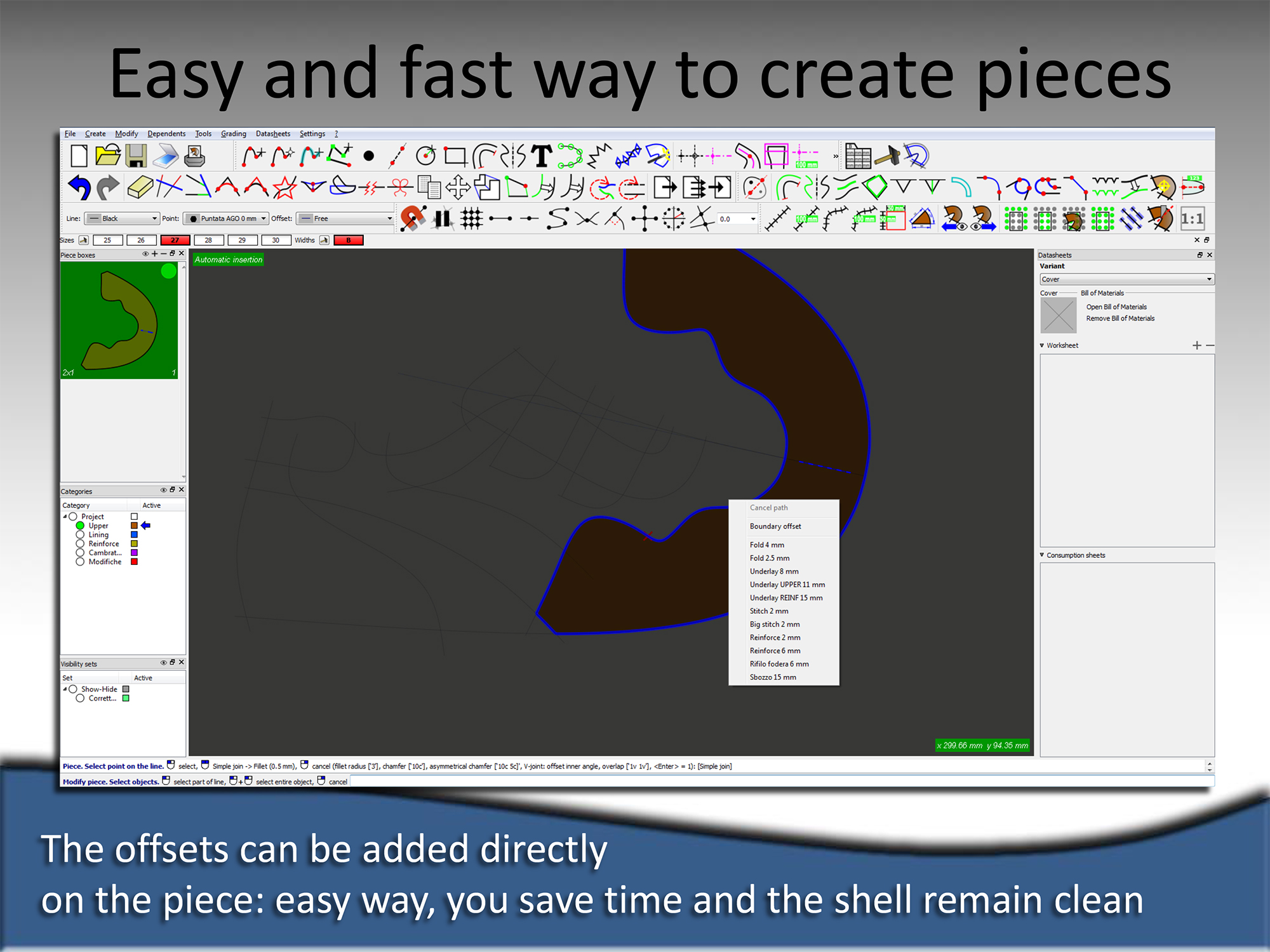Click the red size 27 button
Image resolution: width=1270 pixels, height=952 pixels.
click(175, 241)
